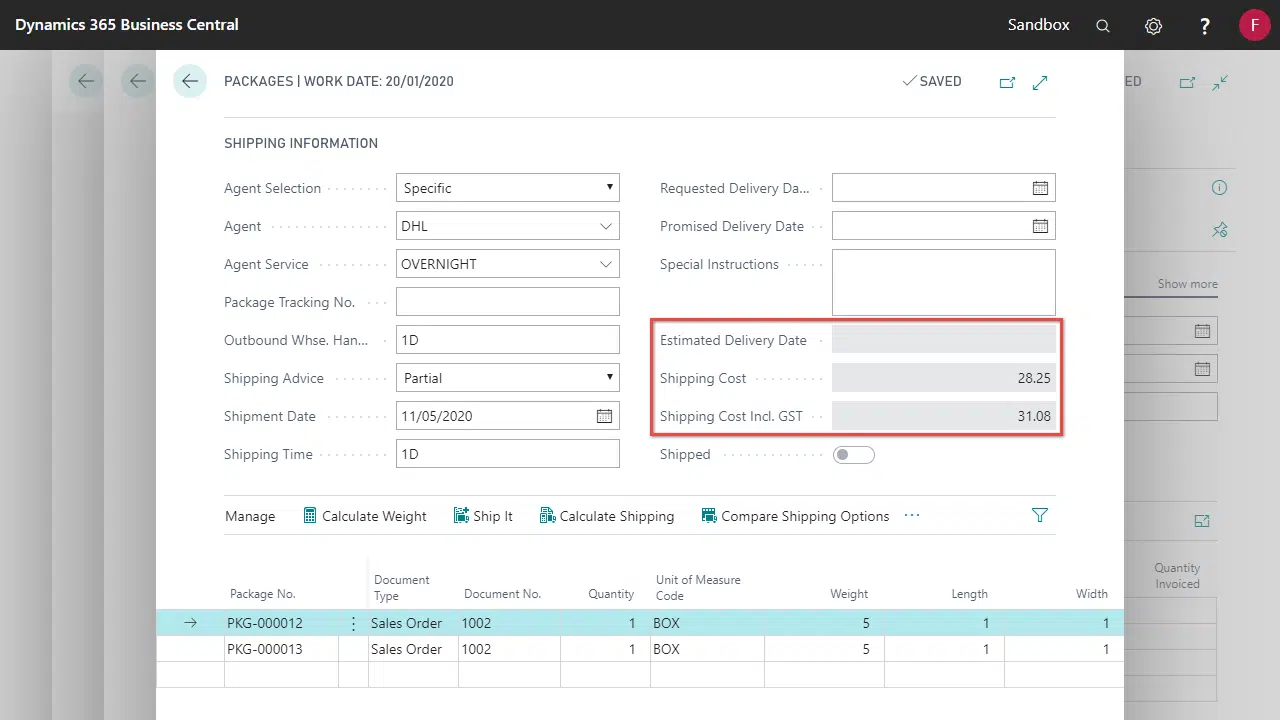Click Compare Shipping Options
The height and width of the screenshot is (720, 1280).
coord(795,516)
